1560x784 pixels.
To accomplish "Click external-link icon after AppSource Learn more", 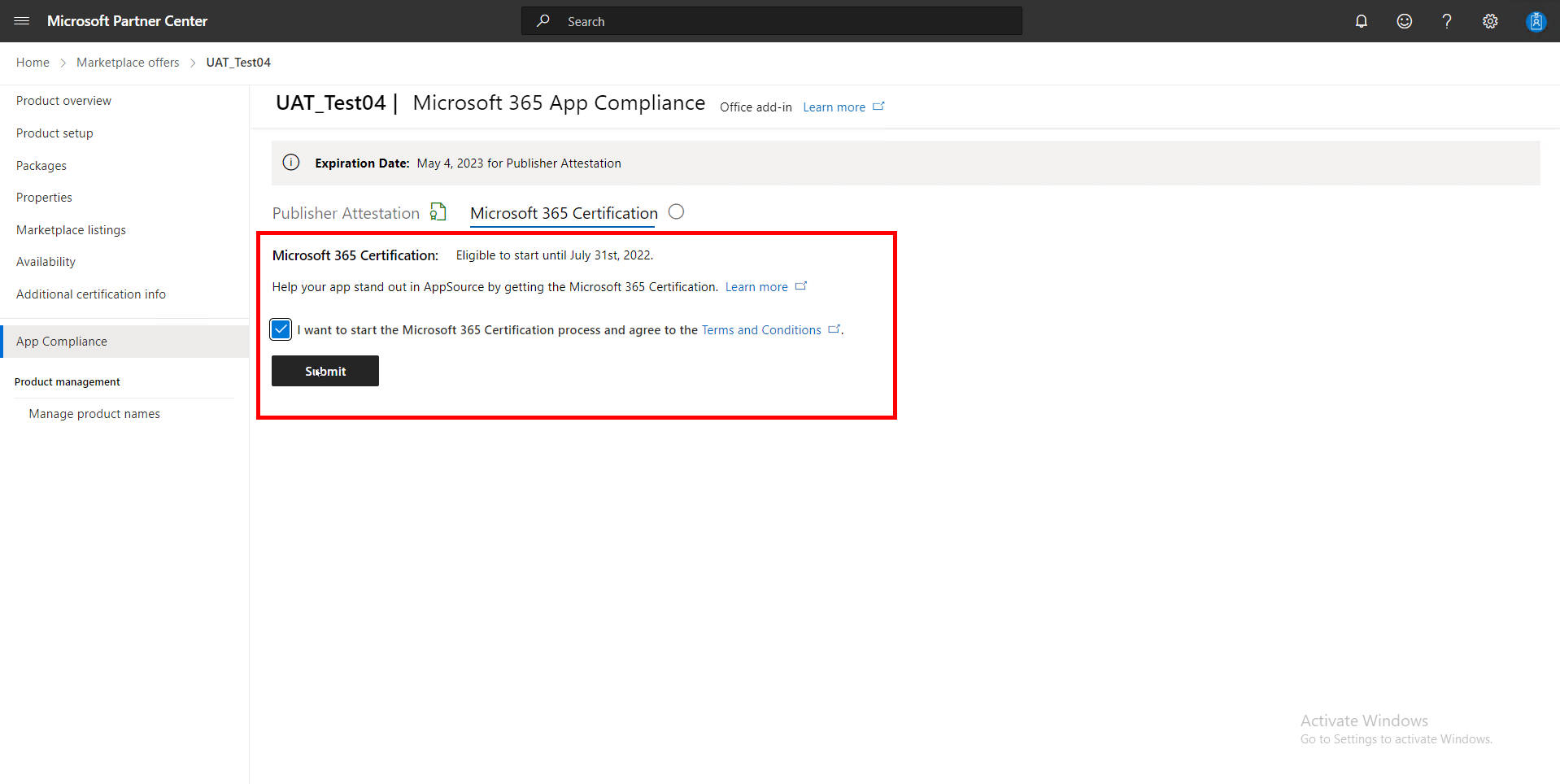I will 801,286.
